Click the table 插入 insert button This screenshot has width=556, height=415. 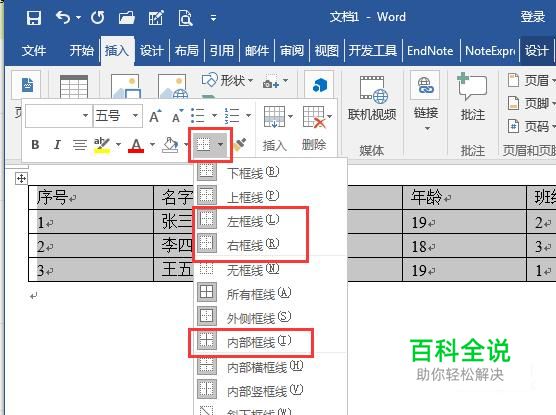(x=275, y=129)
